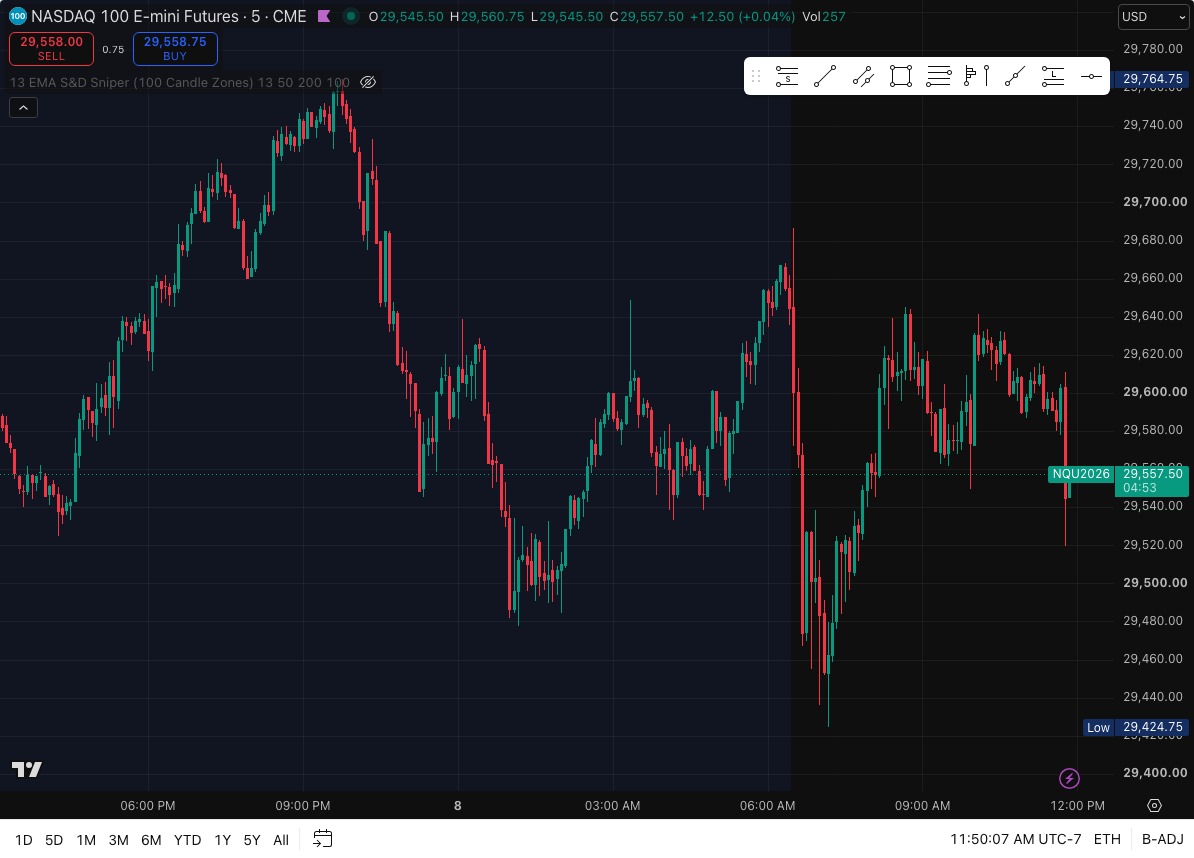1194x858 pixels.
Task: Select the short position tool
Action: (x=787, y=76)
